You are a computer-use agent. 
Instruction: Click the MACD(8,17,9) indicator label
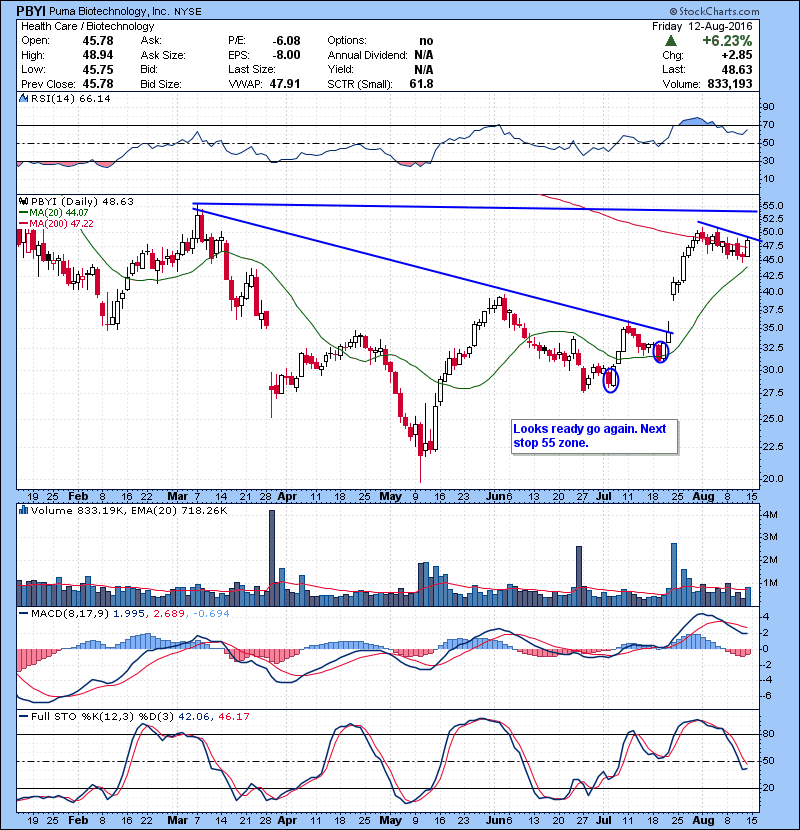coord(70,614)
